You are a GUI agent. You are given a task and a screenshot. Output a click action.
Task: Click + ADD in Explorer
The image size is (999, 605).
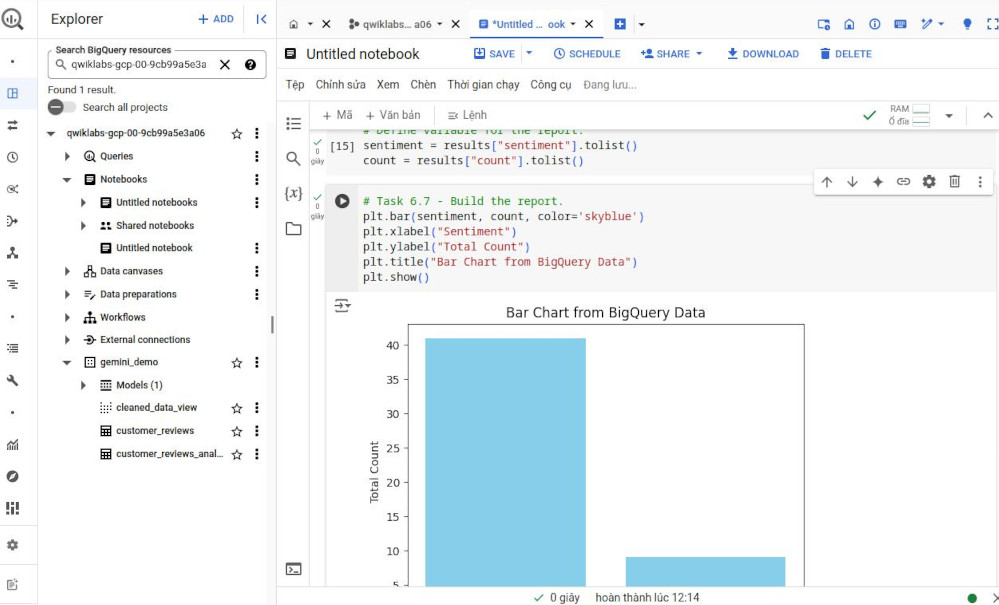[216, 19]
